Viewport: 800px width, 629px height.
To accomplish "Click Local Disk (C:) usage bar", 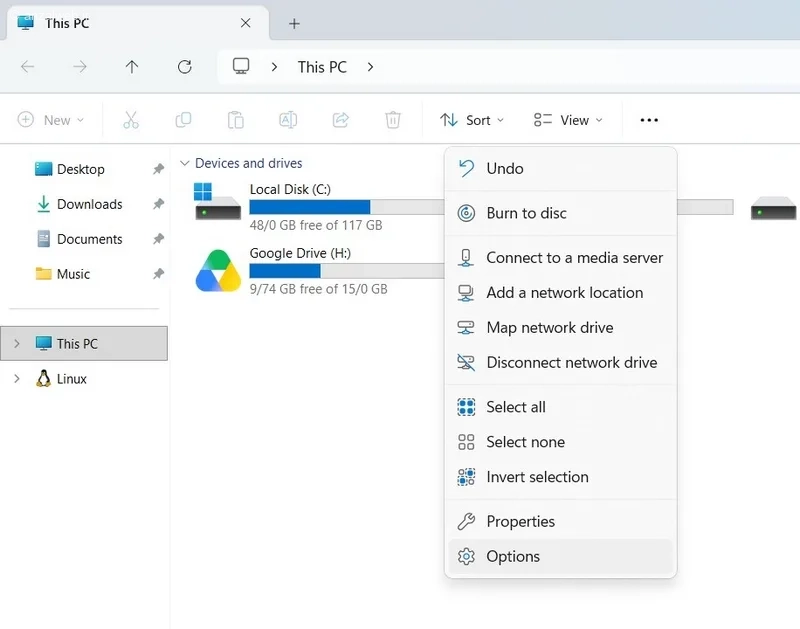I will tap(346, 207).
